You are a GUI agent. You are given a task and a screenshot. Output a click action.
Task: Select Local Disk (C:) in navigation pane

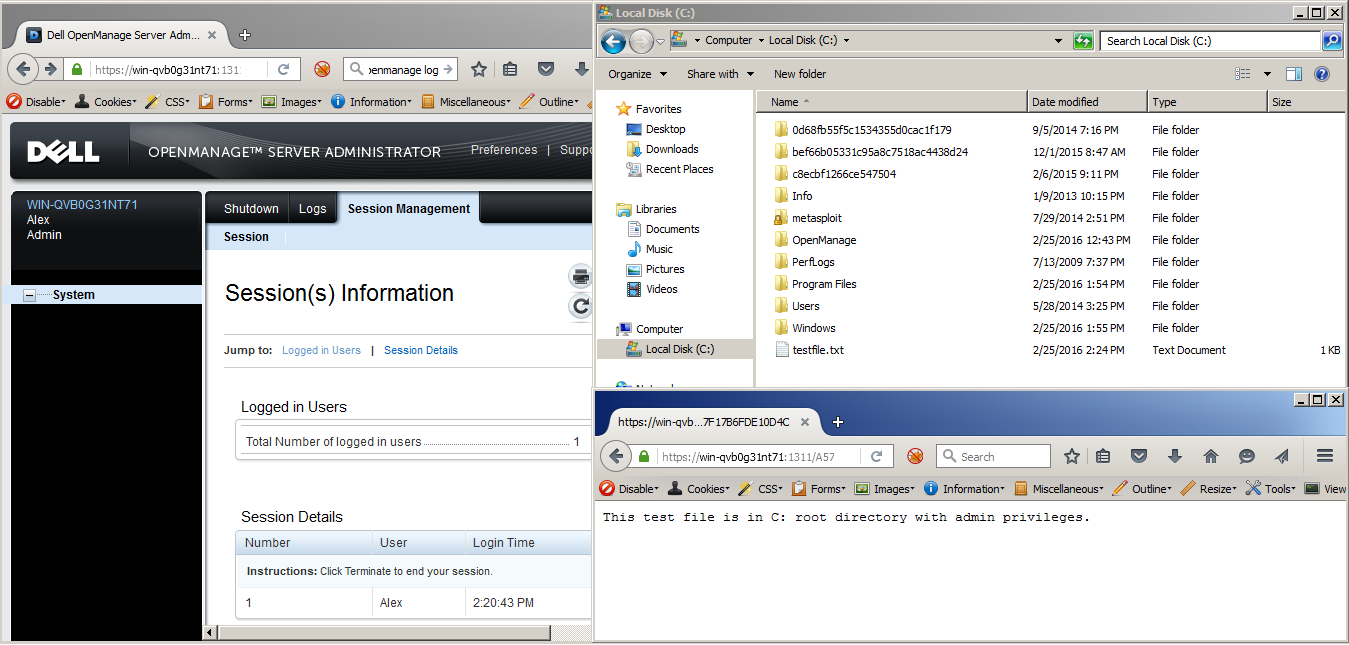[x=679, y=349]
